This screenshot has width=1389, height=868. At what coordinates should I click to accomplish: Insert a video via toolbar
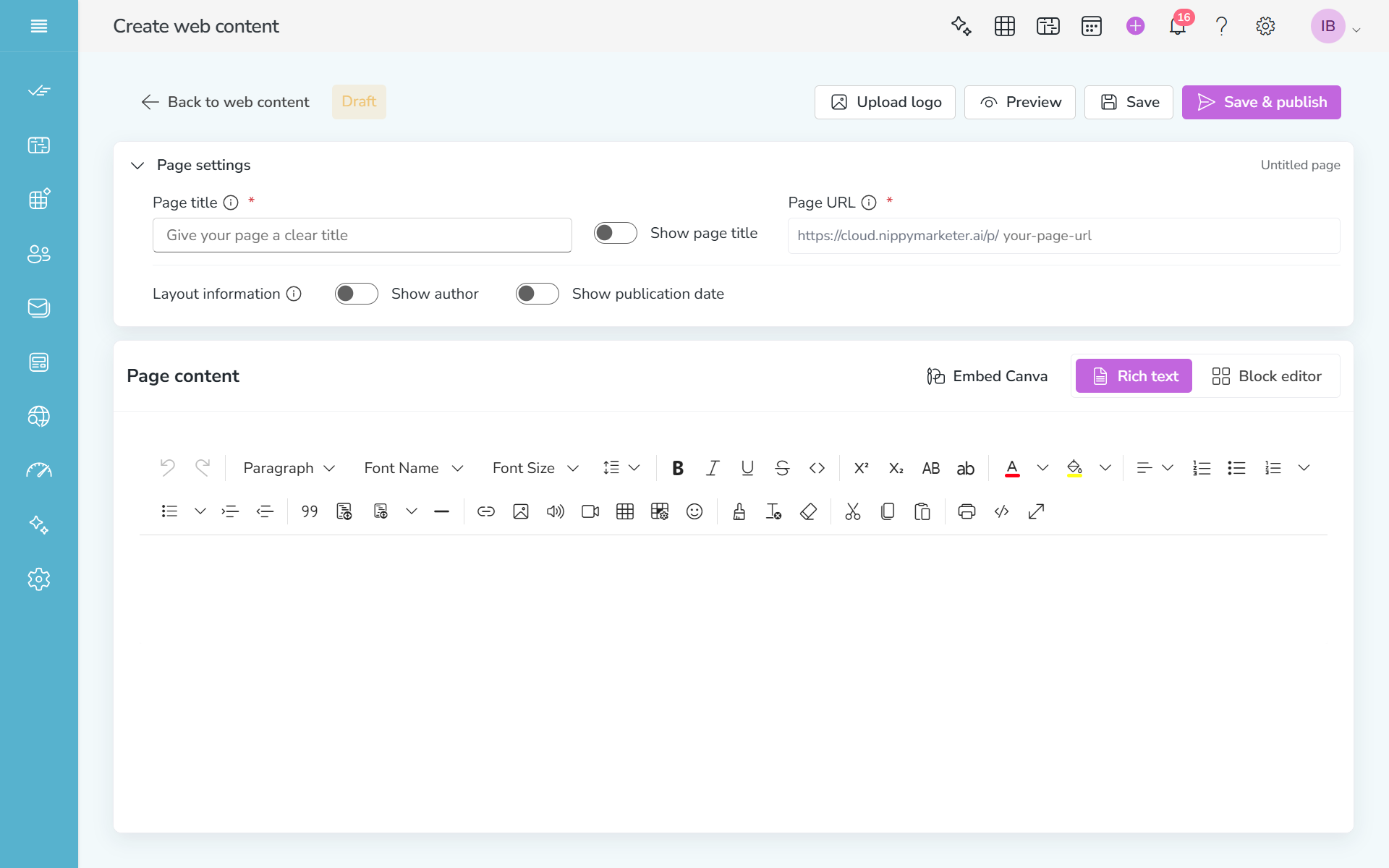[590, 511]
